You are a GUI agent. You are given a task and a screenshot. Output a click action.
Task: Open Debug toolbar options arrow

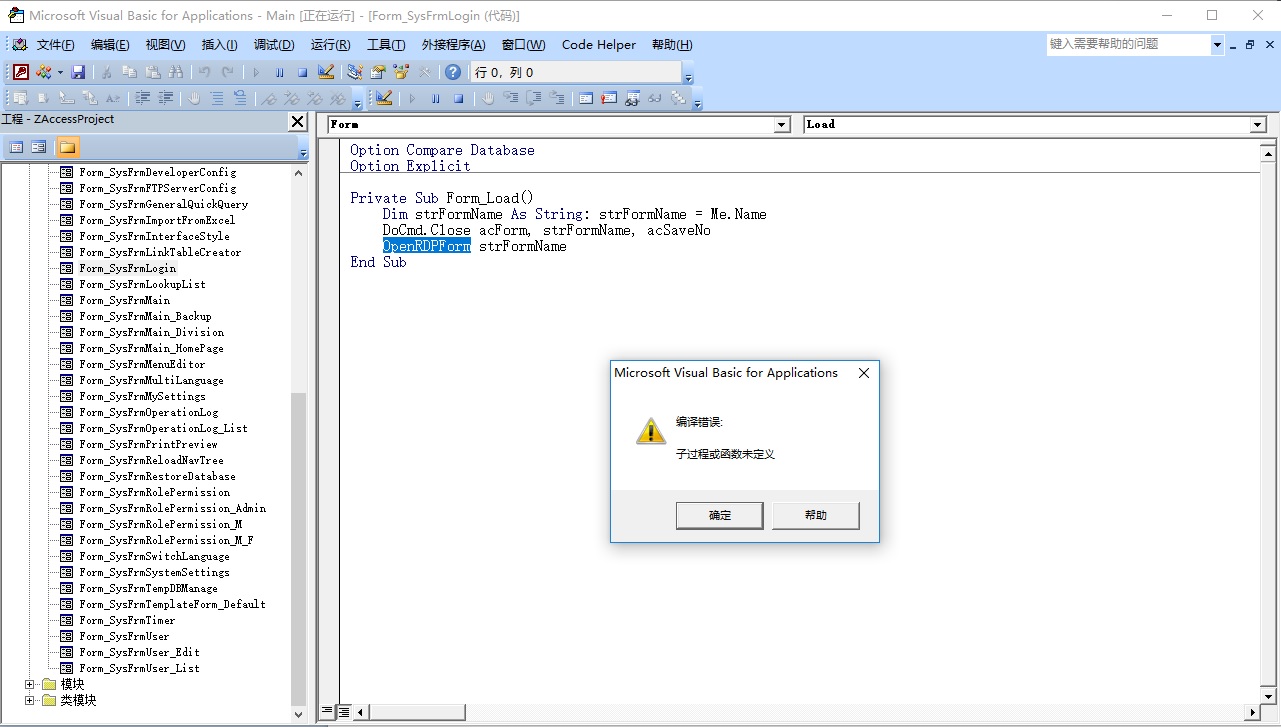click(x=696, y=100)
